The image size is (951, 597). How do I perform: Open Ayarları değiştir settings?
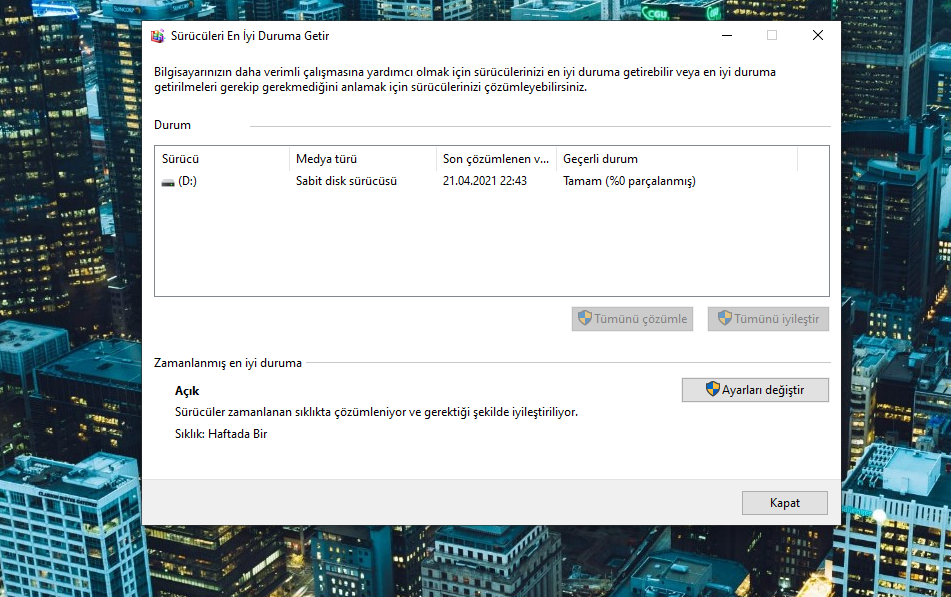coord(755,390)
